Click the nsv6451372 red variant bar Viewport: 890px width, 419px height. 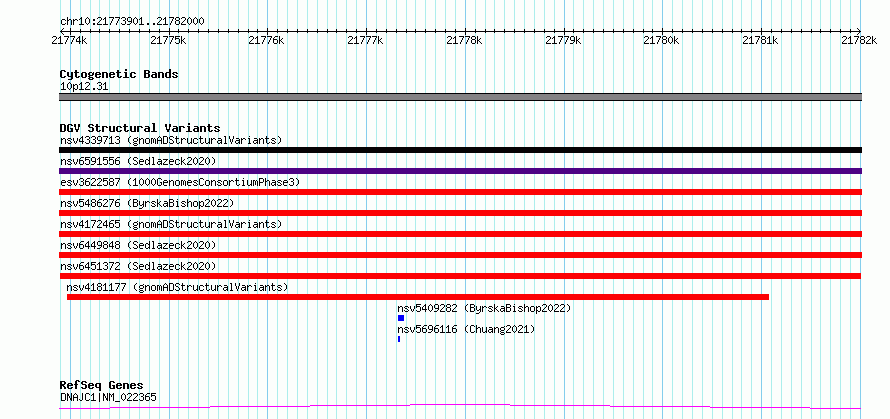coord(460,276)
